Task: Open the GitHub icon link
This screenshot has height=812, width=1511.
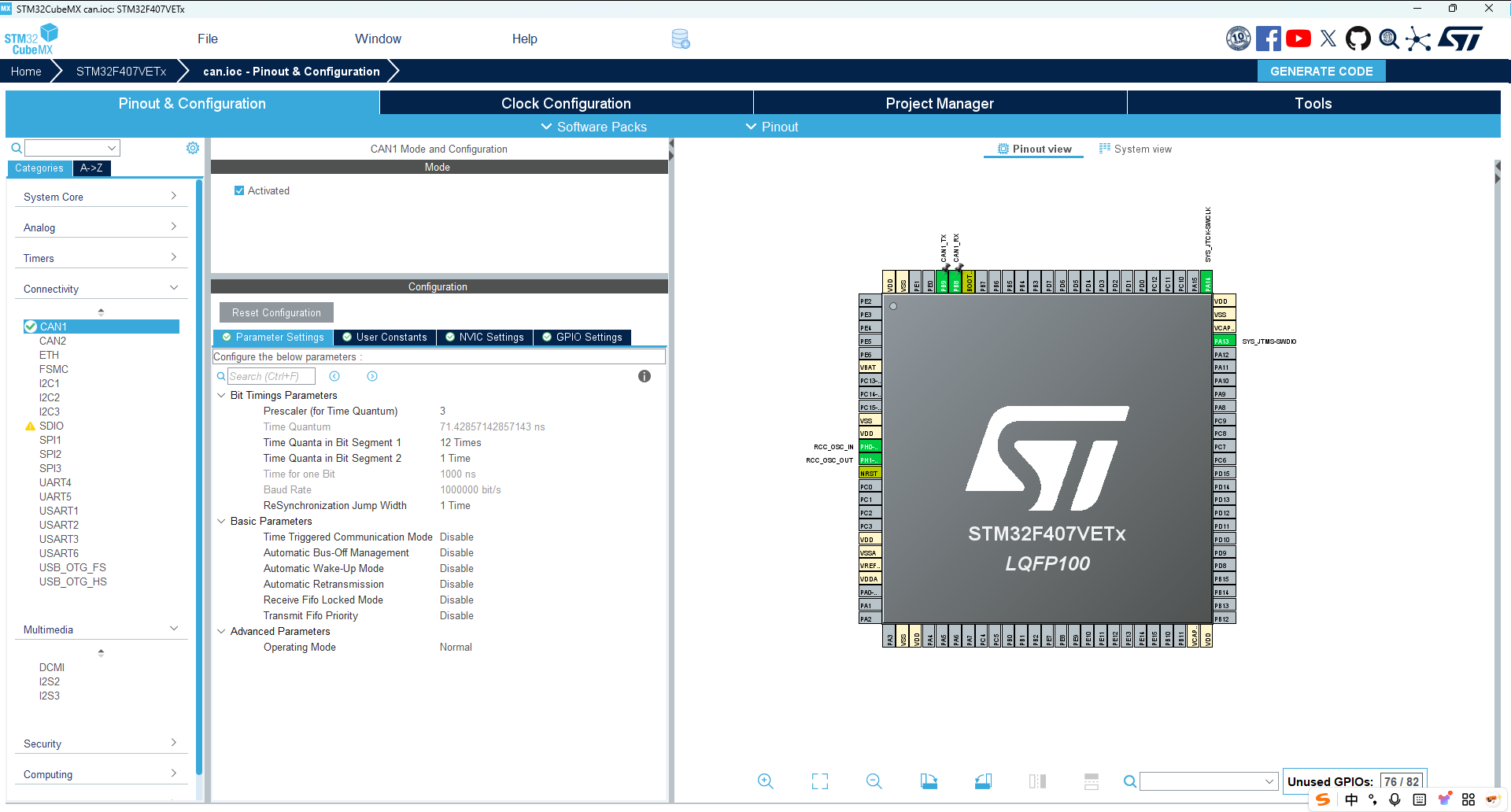Action: [x=1358, y=39]
